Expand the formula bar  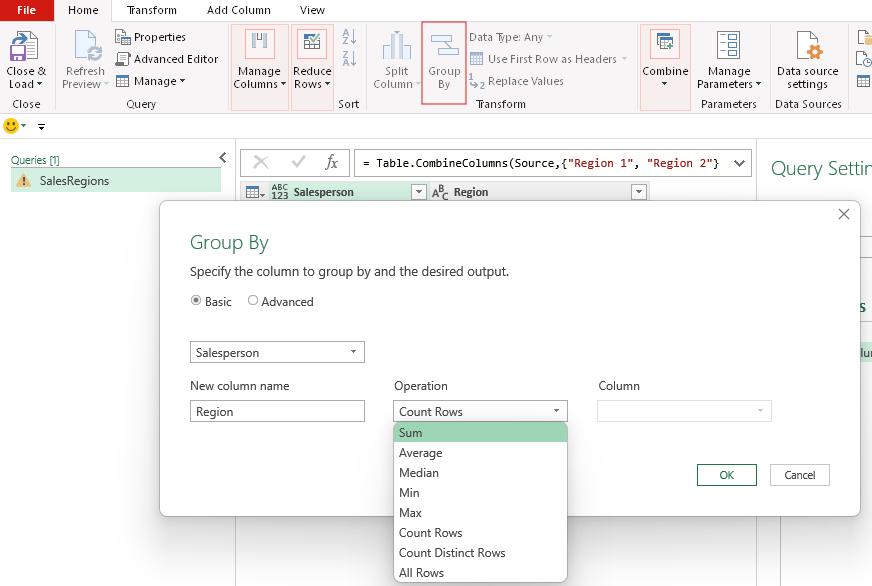pos(739,163)
